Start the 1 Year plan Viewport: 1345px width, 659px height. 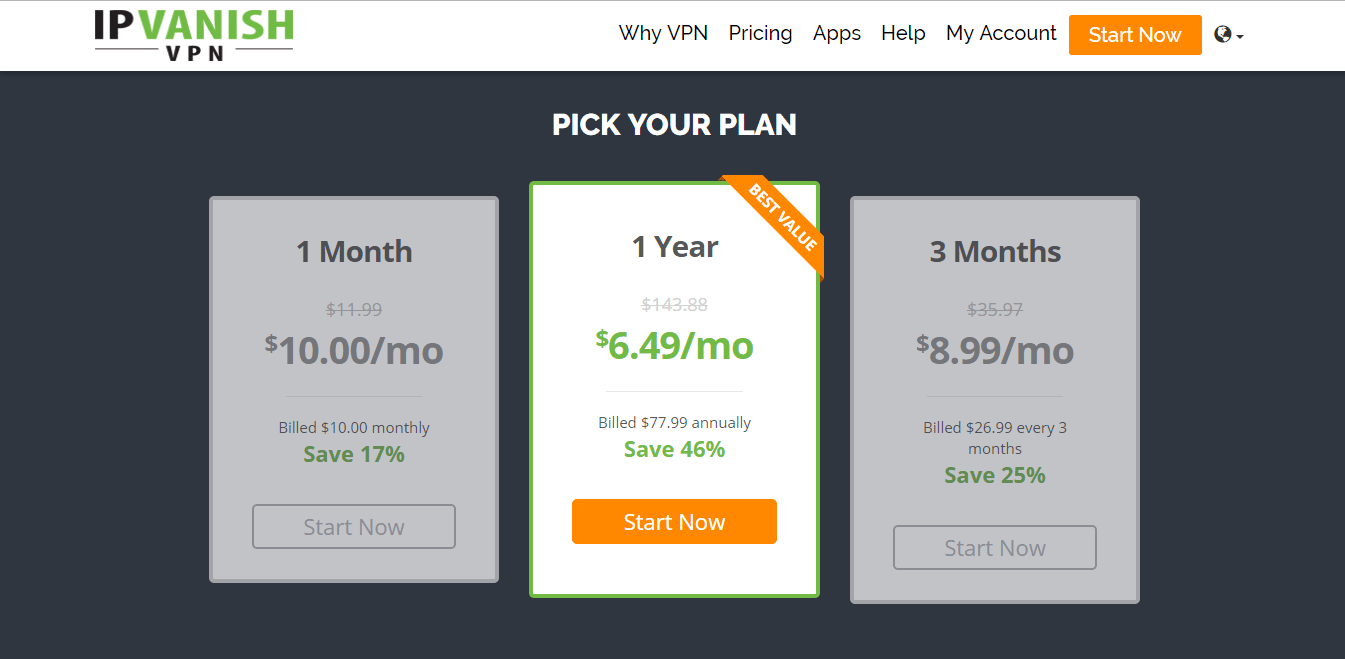674,522
